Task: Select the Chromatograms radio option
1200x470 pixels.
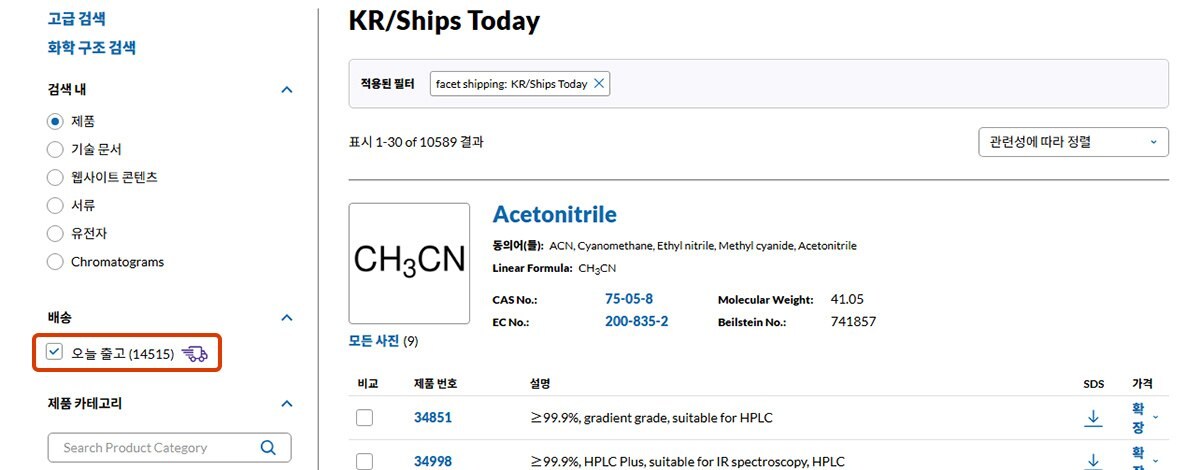Action: [55, 262]
